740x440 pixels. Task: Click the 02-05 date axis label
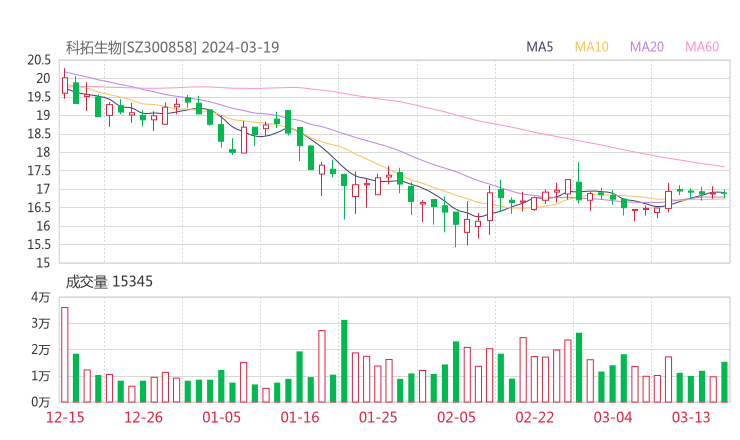(x=456, y=417)
